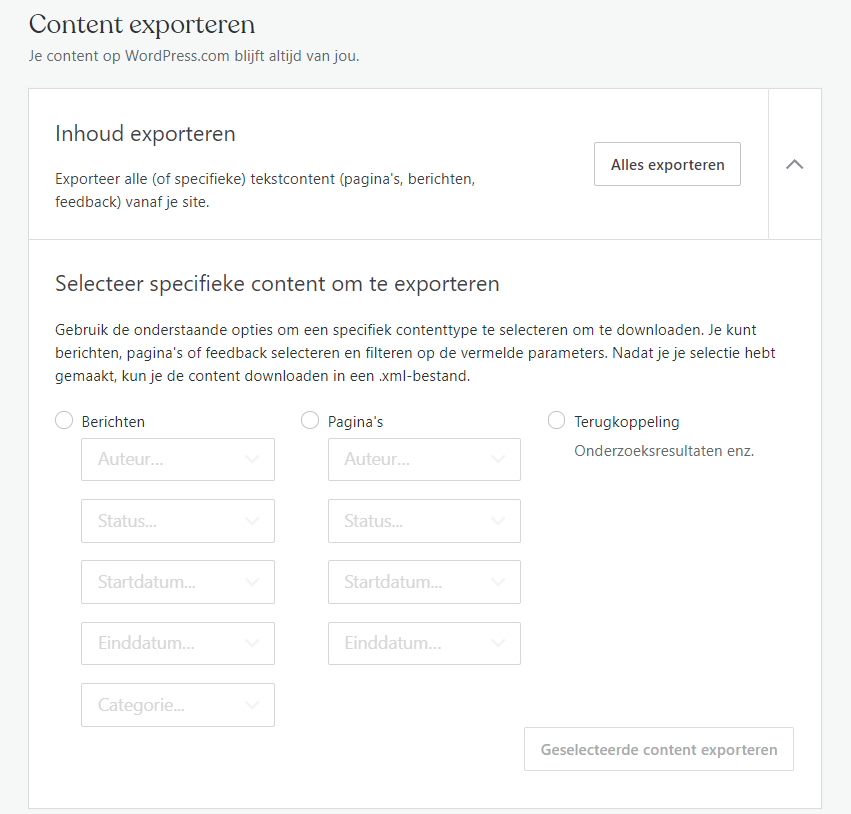Click the Categorie dropdown chevron arrow
Viewport: 851px width, 814px height.
click(251, 705)
